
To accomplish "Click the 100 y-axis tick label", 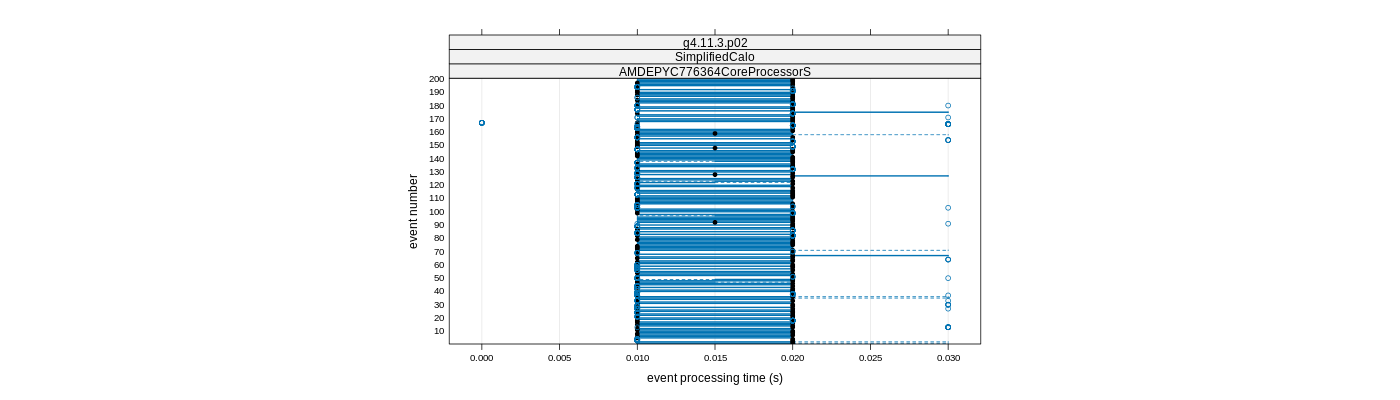I will point(436,212).
